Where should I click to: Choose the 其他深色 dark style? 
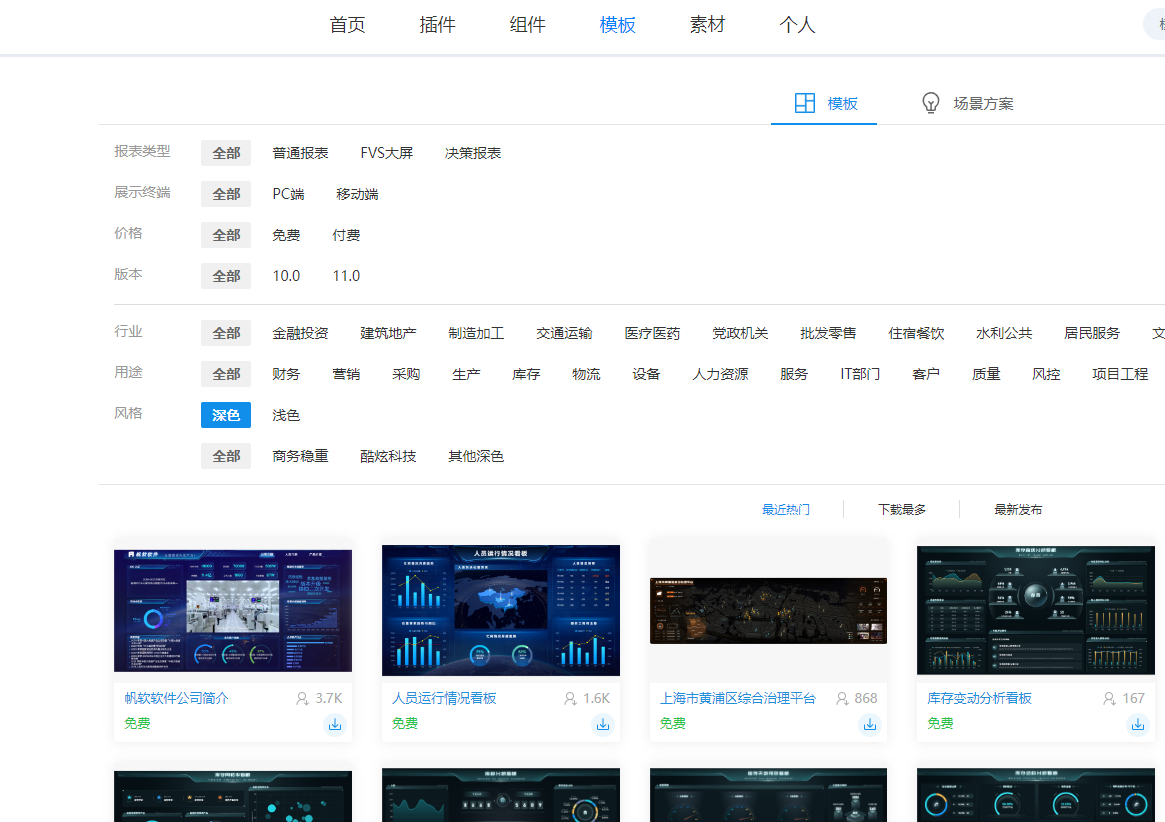pyautogui.click(x=476, y=456)
